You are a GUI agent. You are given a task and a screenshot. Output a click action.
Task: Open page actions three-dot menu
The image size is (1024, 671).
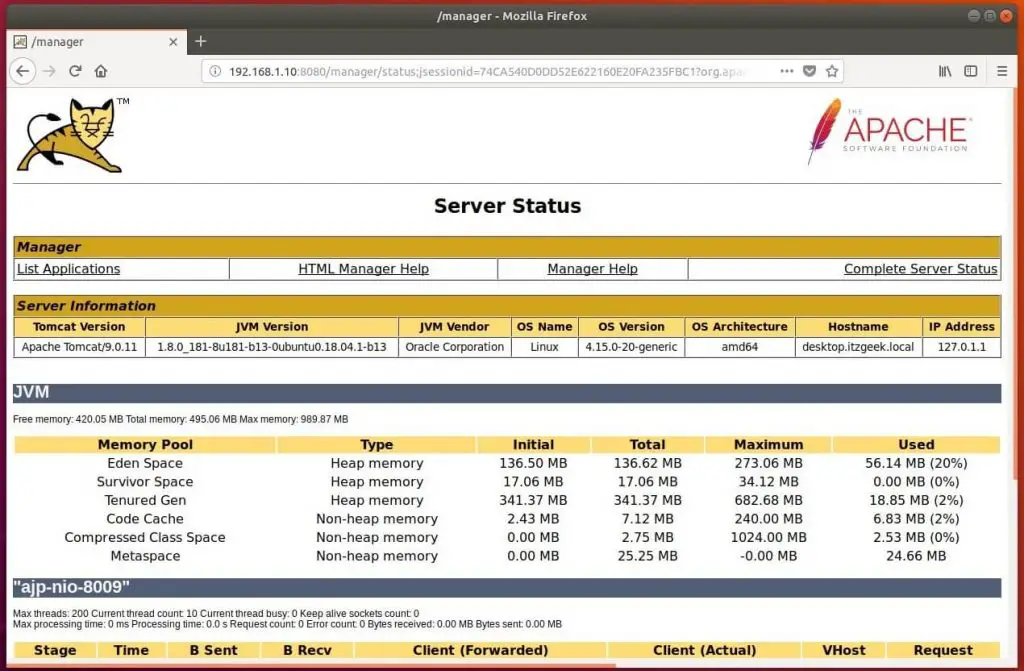click(787, 71)
